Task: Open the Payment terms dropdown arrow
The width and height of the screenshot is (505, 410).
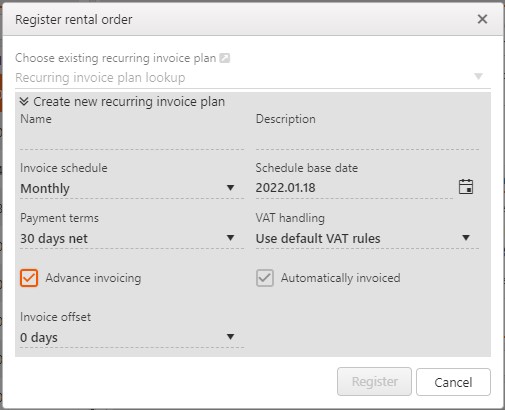Action: tap(230, 238)
